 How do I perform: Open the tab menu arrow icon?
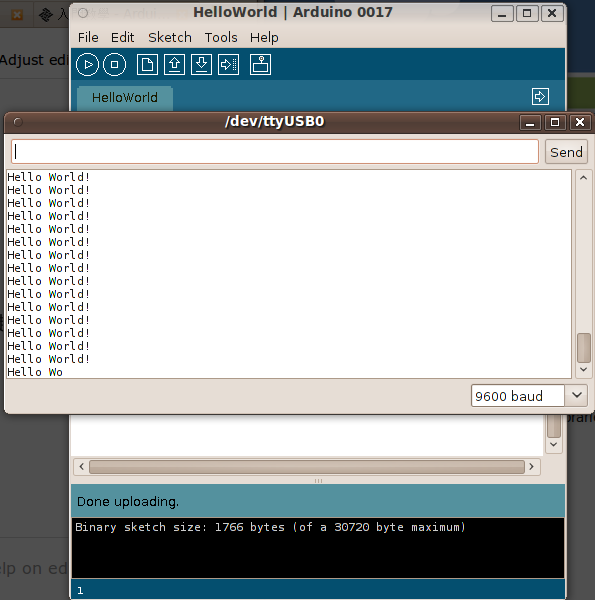pyautogui.click(x=540, y=96)
